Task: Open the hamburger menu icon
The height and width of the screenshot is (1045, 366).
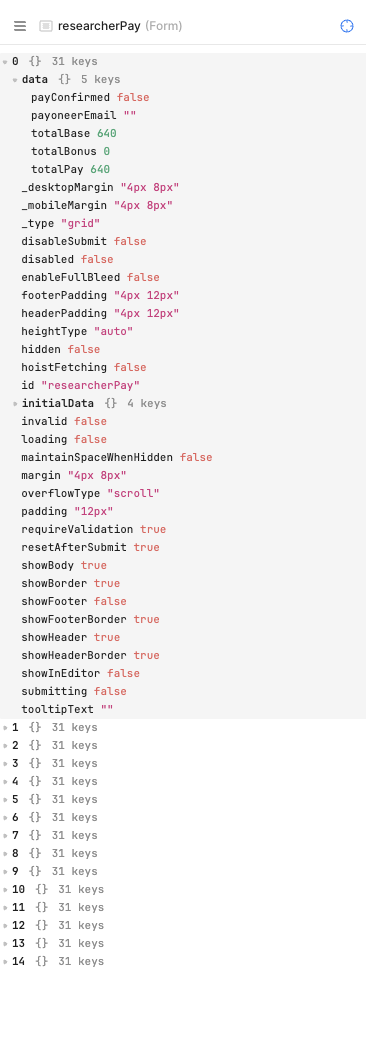Action: click(x=20, y=26)
